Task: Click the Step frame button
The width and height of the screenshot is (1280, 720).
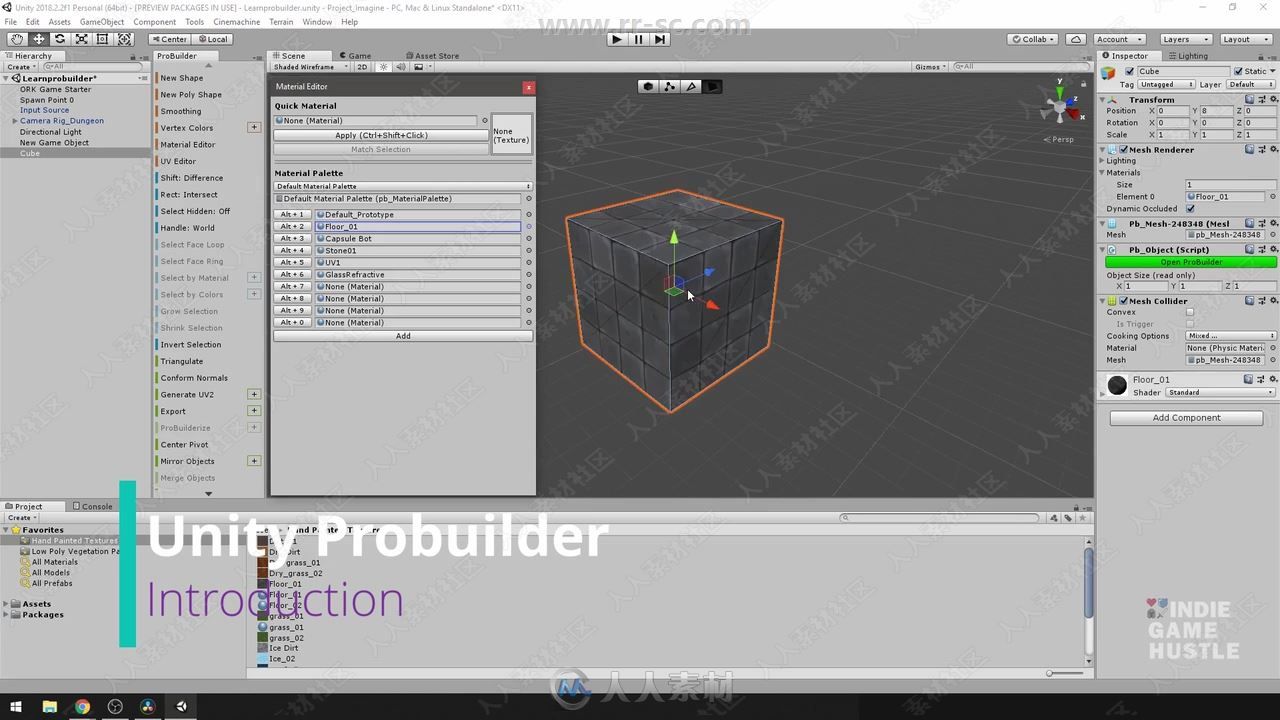Action: click(660, 39)
